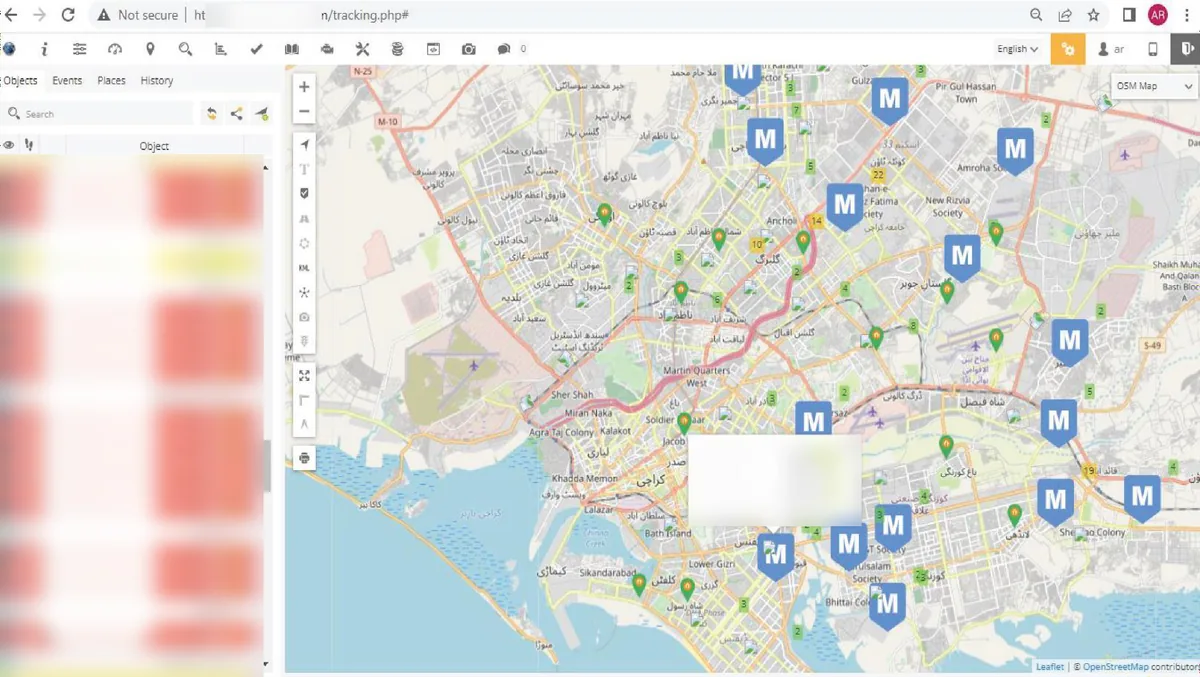Toggle routes road icon on map
1200x677 pixels.
[x=305, y=218]
